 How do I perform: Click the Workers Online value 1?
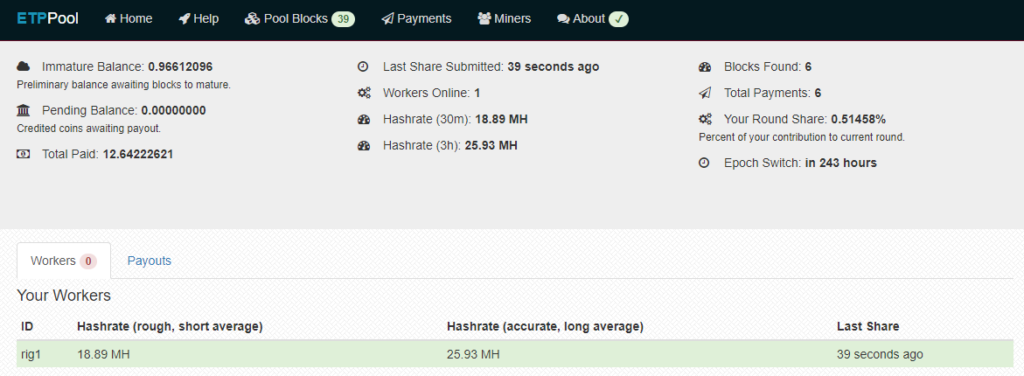[477, 93]
